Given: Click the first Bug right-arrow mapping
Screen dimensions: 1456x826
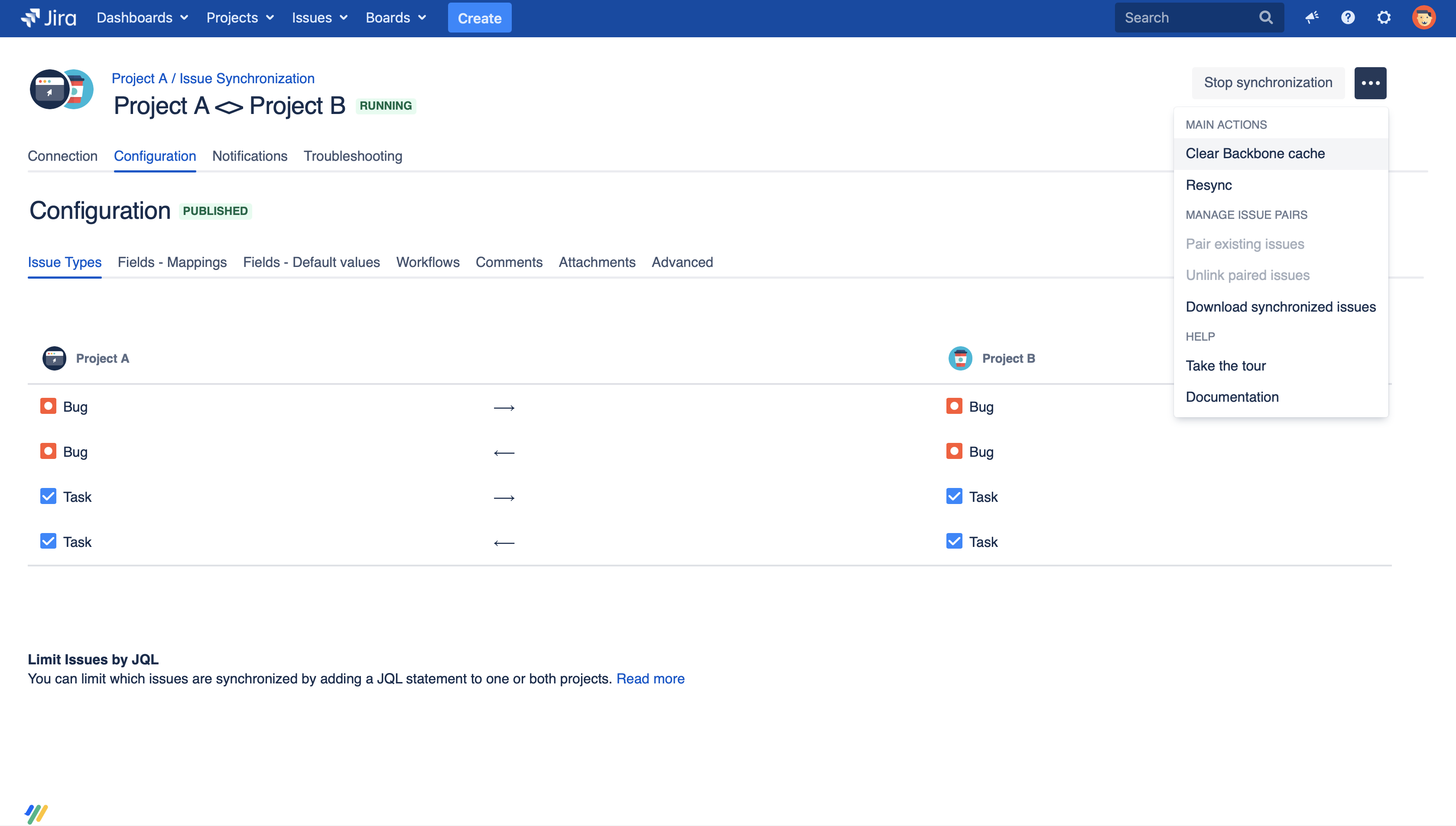Looking at the screenshot, I should pyautogui.click(x=504, y=408).
